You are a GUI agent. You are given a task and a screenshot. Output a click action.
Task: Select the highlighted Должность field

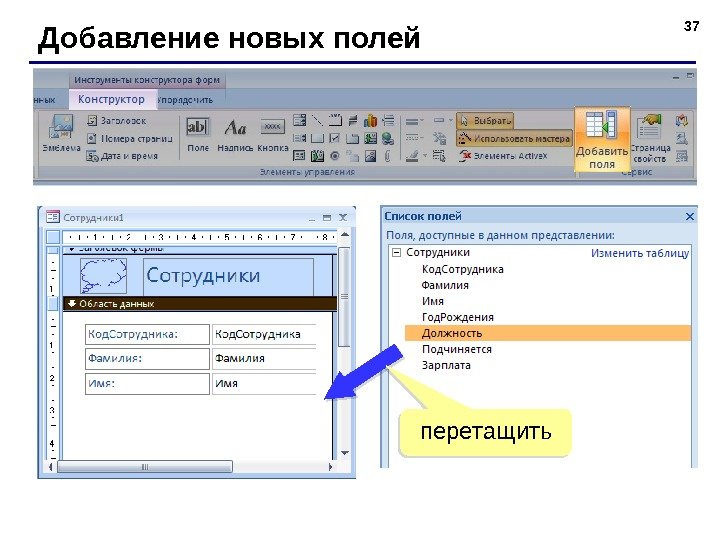(548, 333)
